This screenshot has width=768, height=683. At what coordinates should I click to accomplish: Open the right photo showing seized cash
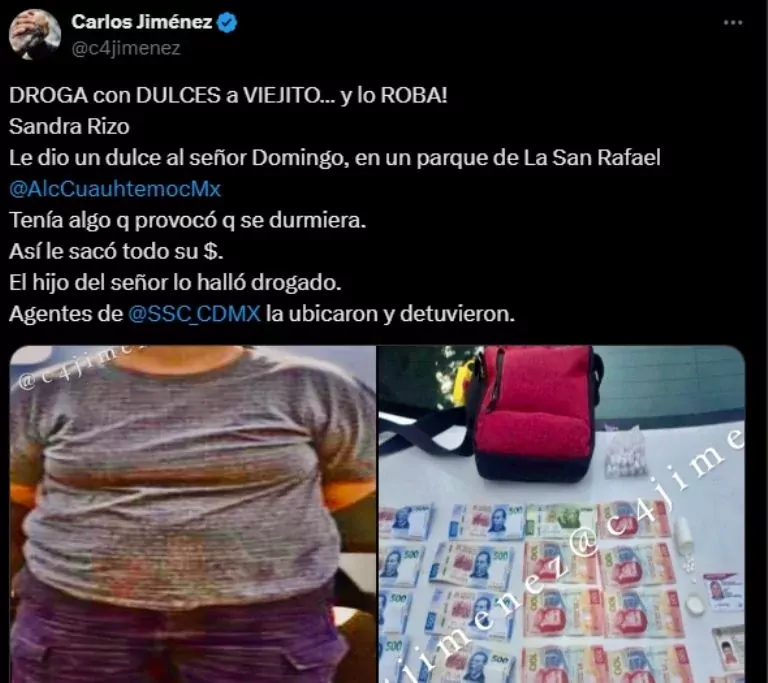click(562, 514)
